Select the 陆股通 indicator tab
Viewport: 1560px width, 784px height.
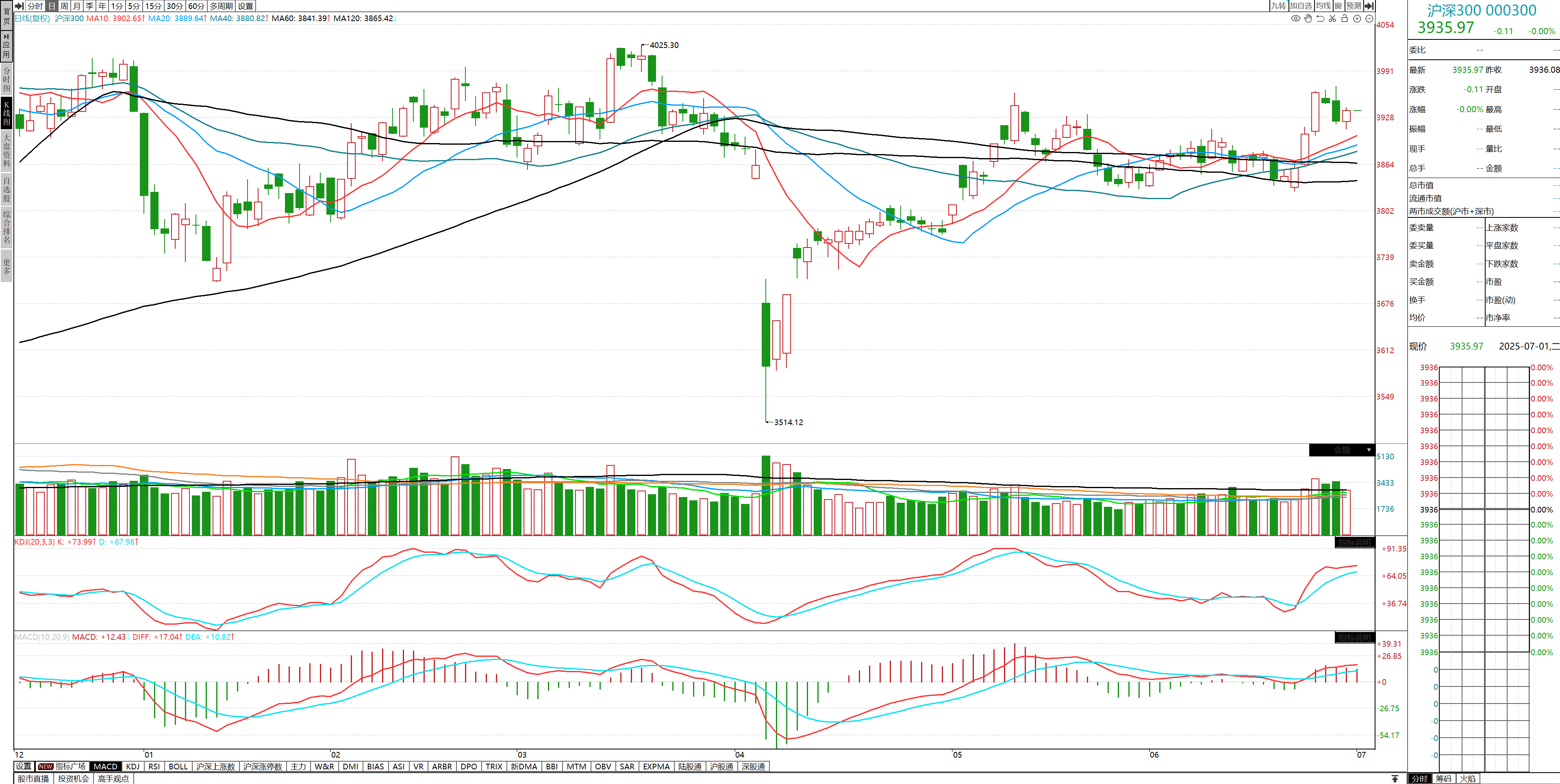[690, 767]
